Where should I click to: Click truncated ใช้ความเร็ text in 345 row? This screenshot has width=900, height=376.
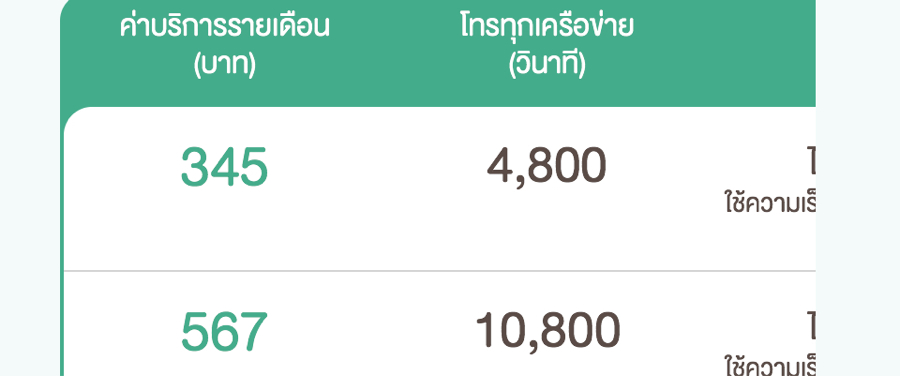pyautogui.click(x=770, y=203)
